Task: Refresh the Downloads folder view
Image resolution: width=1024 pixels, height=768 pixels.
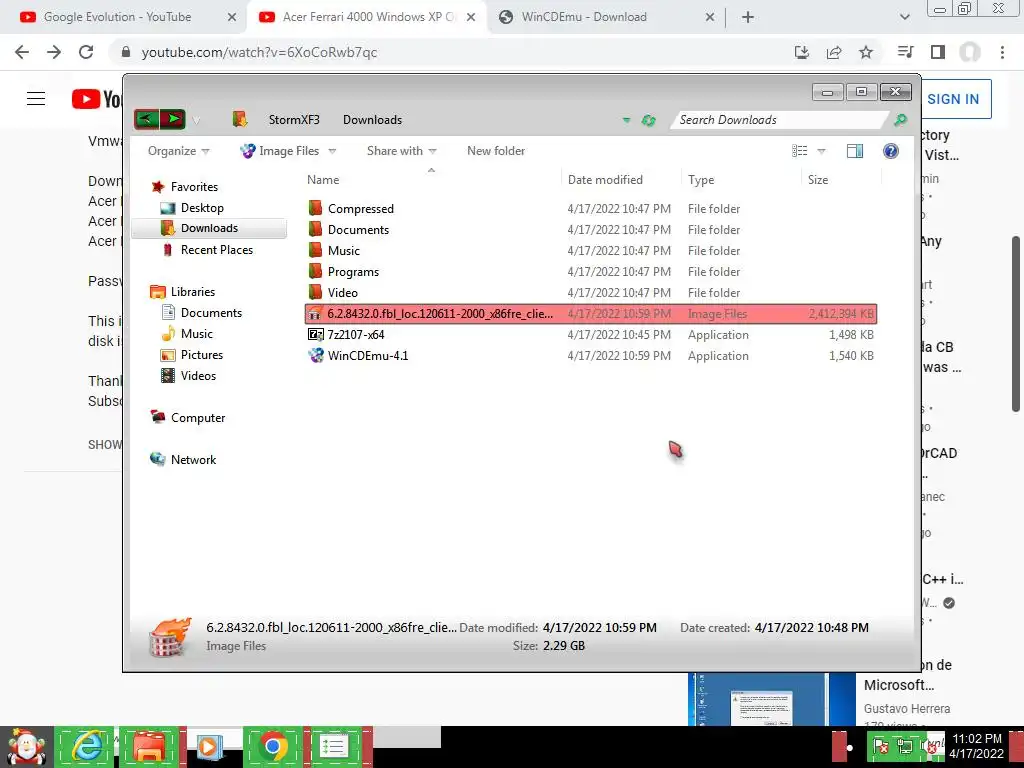Action: (648, 120)
